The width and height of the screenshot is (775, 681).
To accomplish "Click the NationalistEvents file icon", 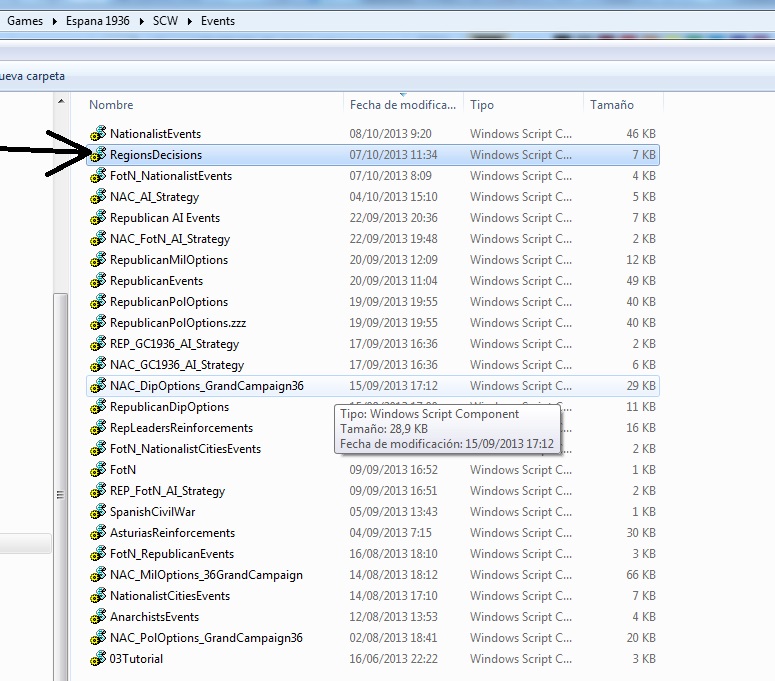I will coord(98,134).
